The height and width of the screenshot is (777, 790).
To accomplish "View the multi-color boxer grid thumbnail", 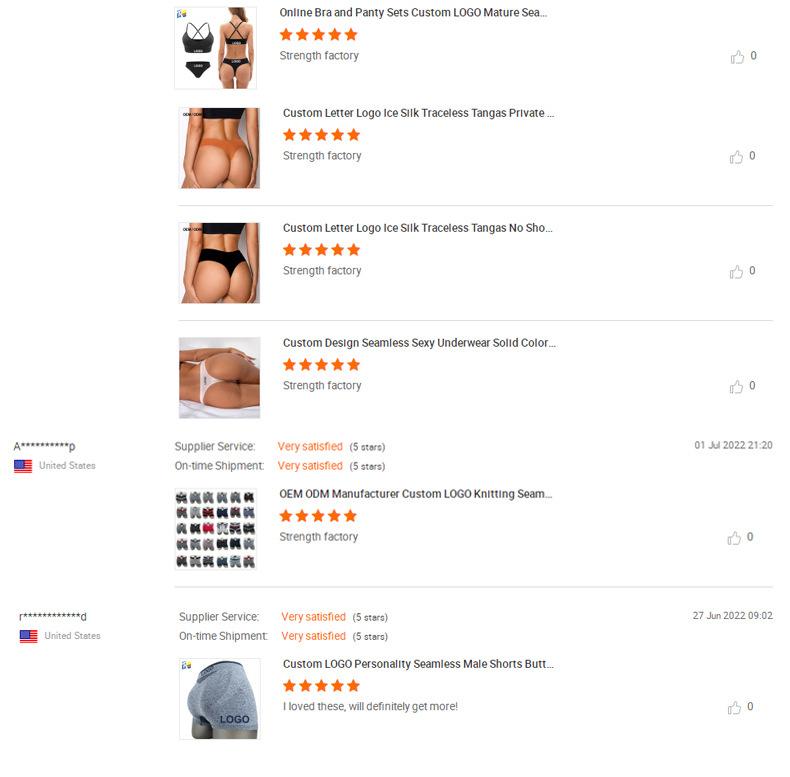I will pyautogui.click(x=216, y=529).
